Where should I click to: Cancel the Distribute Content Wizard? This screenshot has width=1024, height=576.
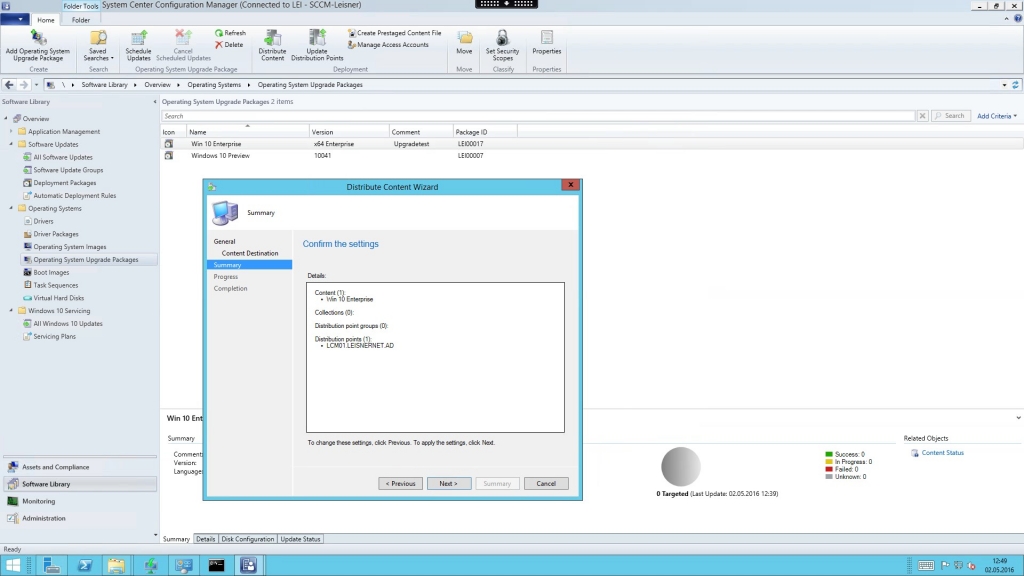(x=546, y=483)
